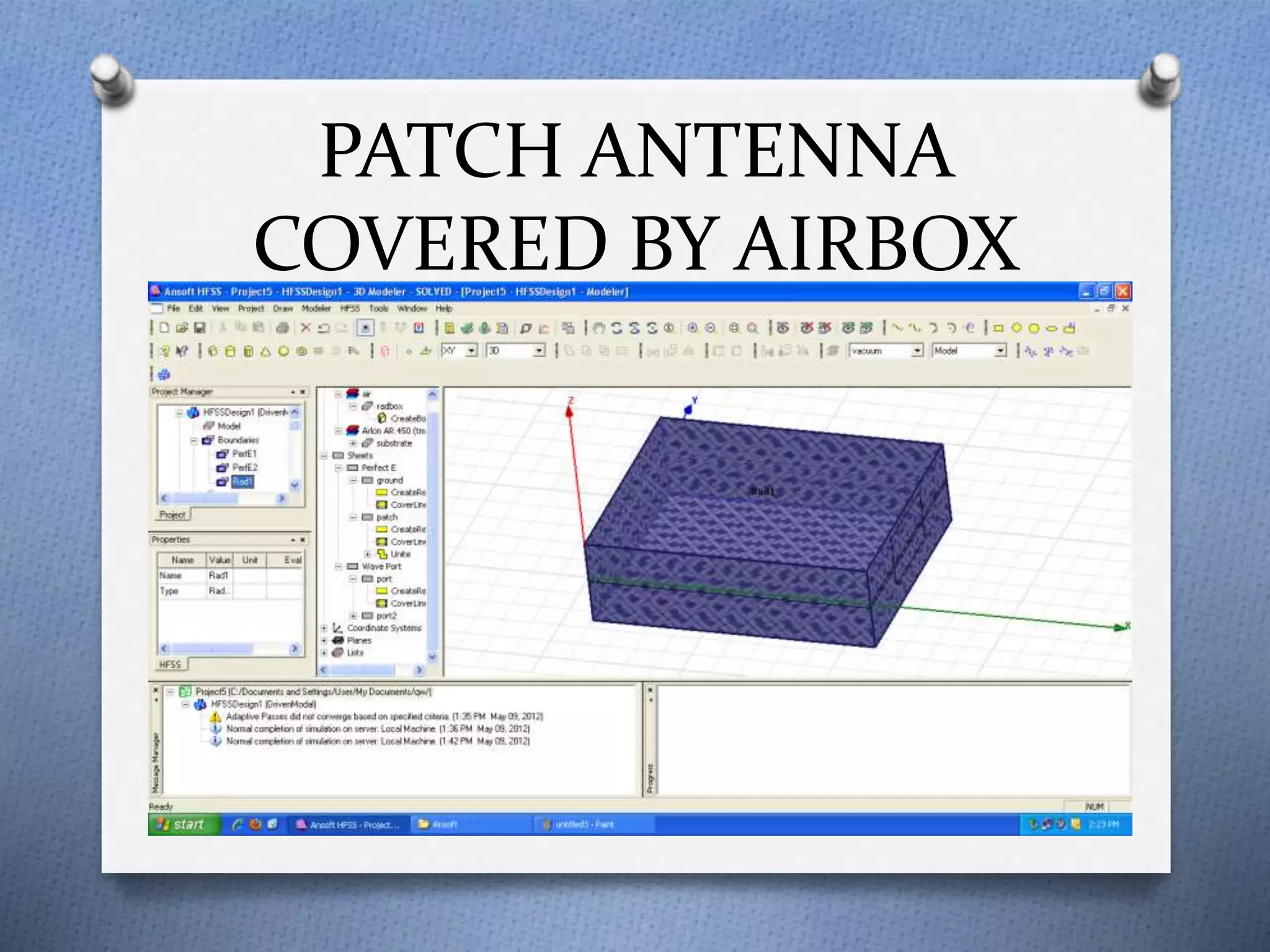The width and height of the screenshot is (1270, 952).
Task: Click model tree vertical scrollbar down arrow
Action: (x=432, y=656)
